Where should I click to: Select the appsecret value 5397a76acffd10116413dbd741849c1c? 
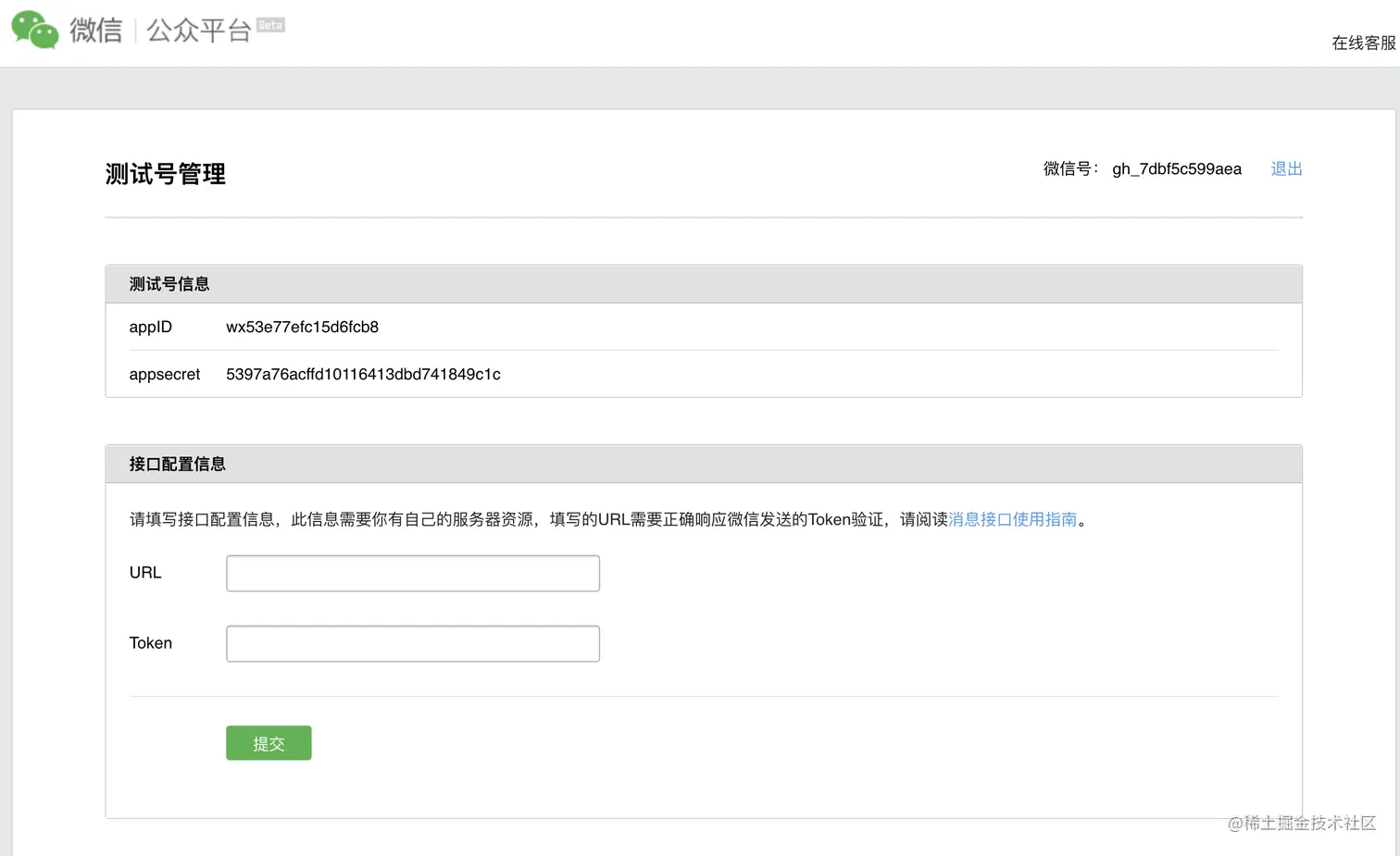click(363, 374)
